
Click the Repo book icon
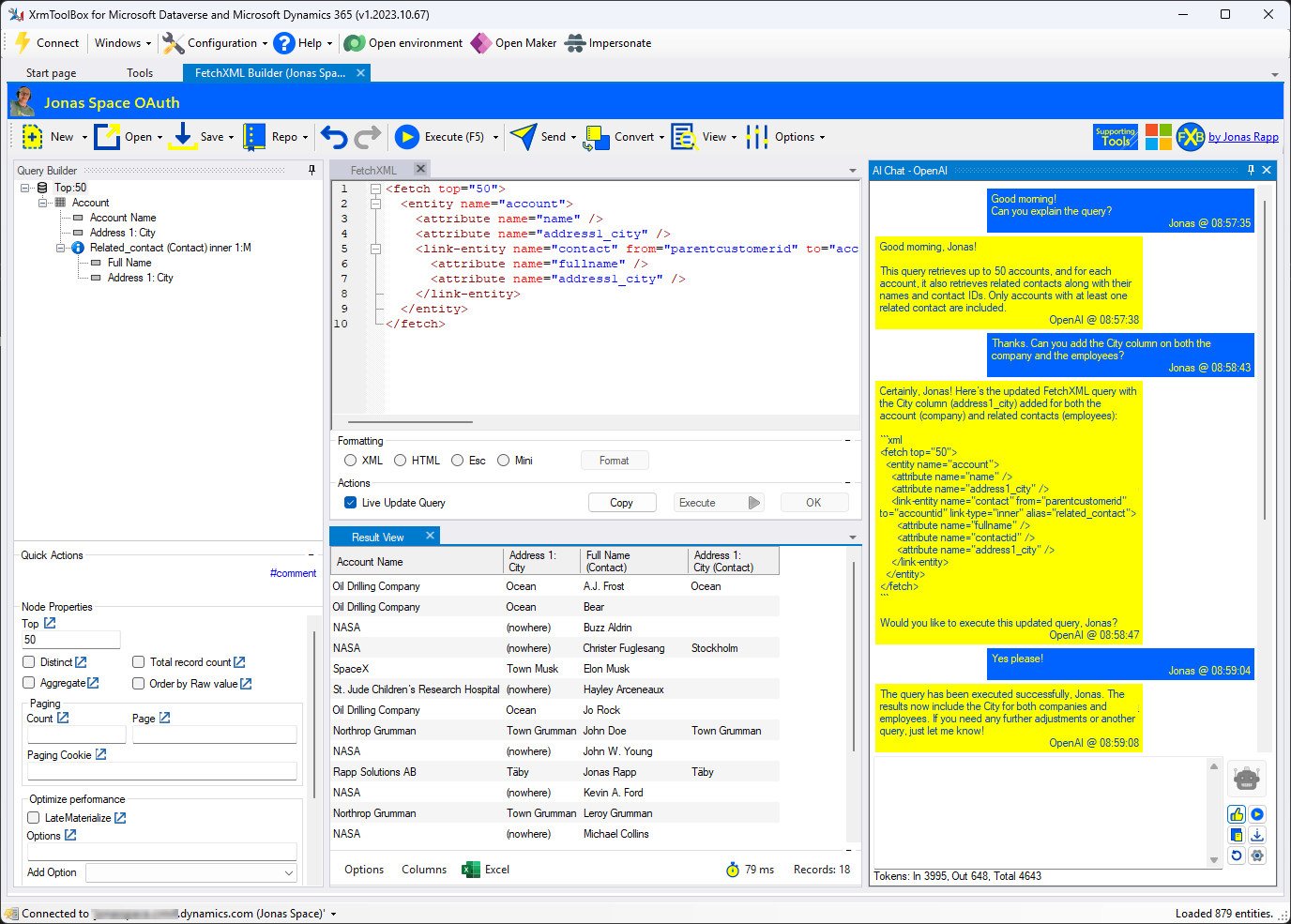coord(254,137)
